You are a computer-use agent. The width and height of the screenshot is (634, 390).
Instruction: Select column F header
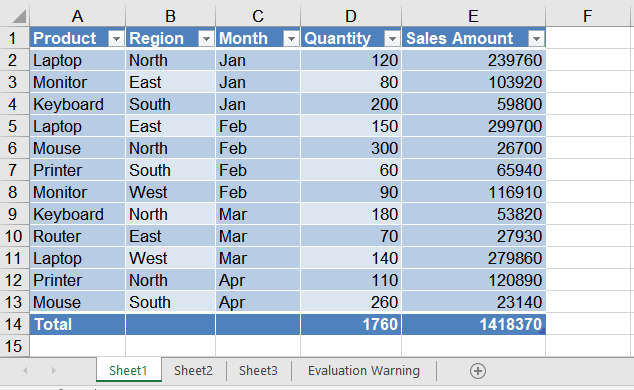[x=587, y=16]
